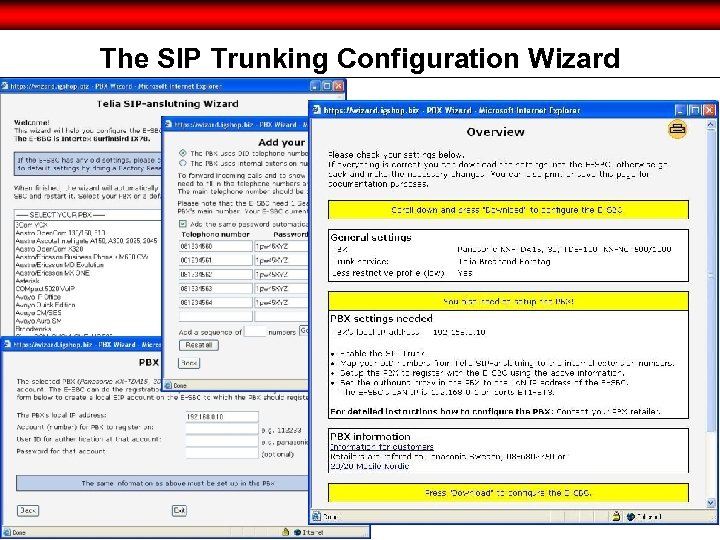Image resolution: width=720 pixels, height=540 pixels.
Task: Click telephone number field containing 081234563
Action: [216, 288]
